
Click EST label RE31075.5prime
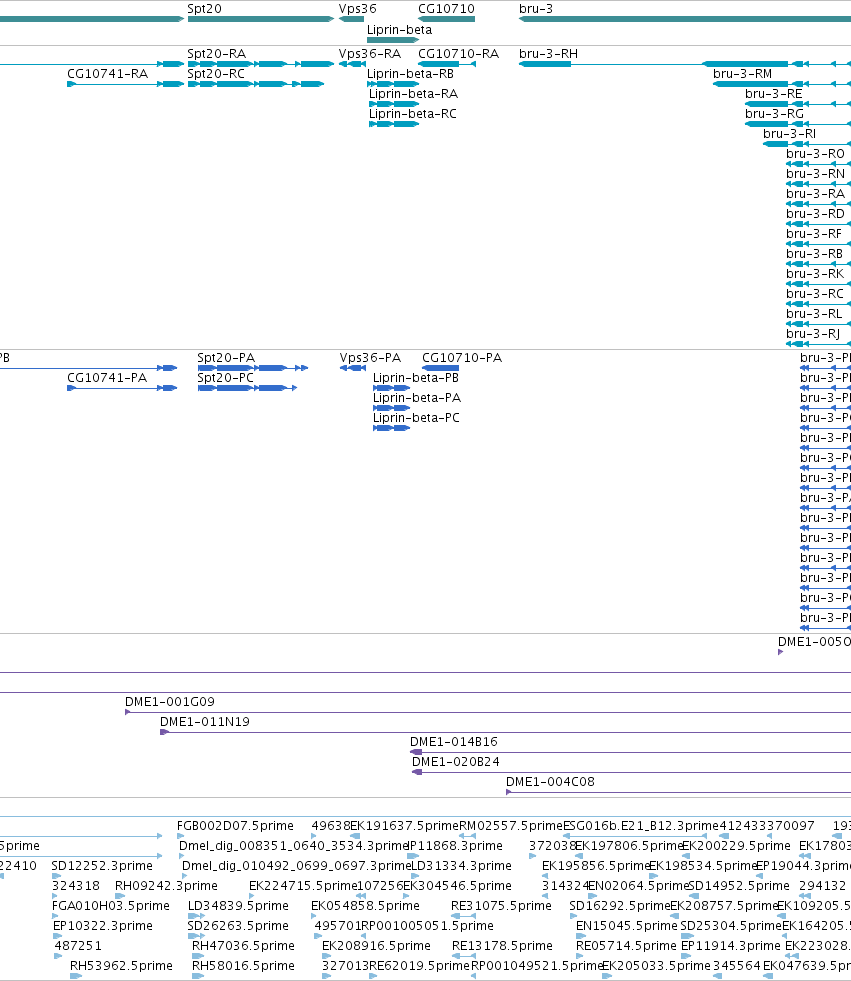(501, 906)
